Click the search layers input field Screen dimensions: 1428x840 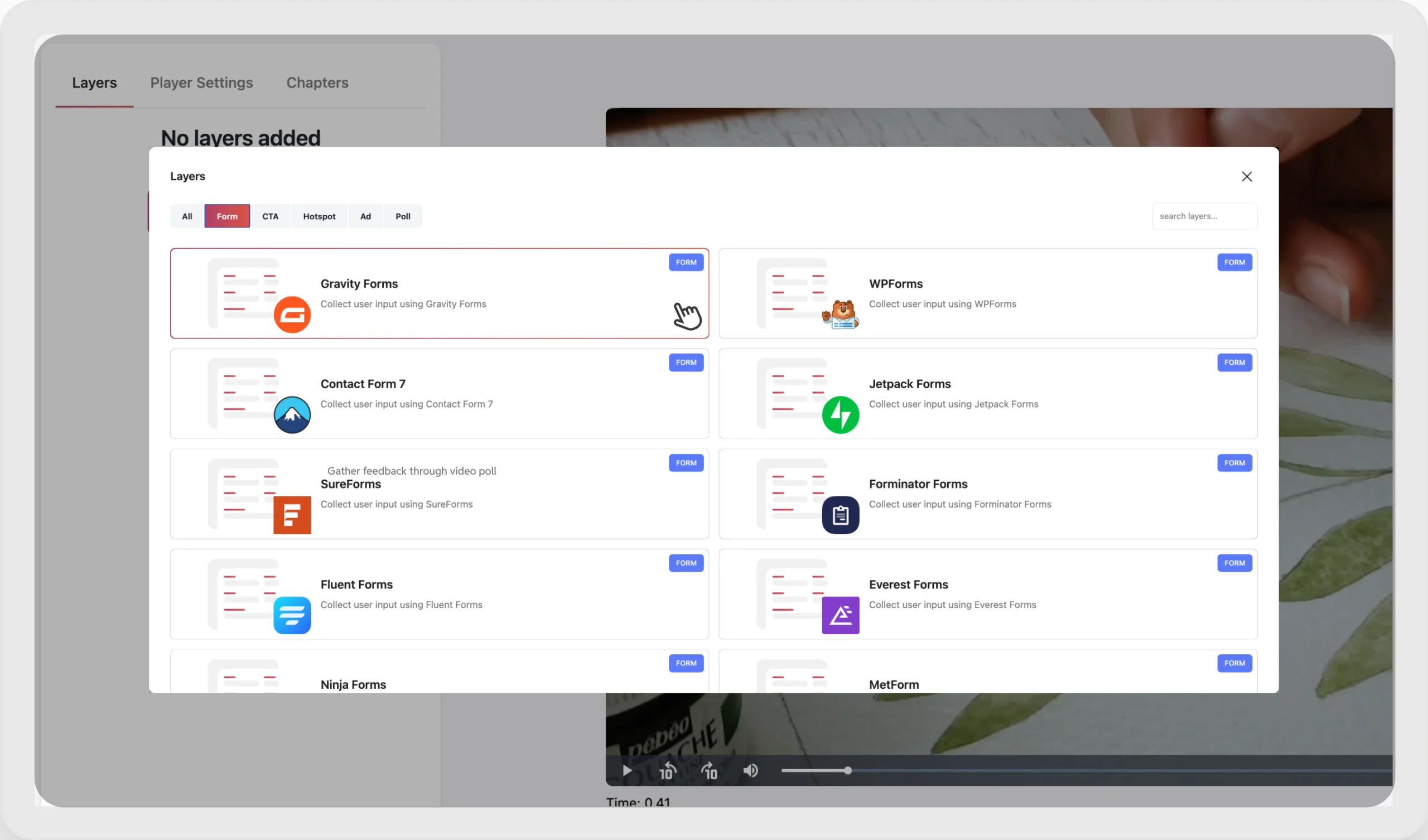click(1204, 216)
